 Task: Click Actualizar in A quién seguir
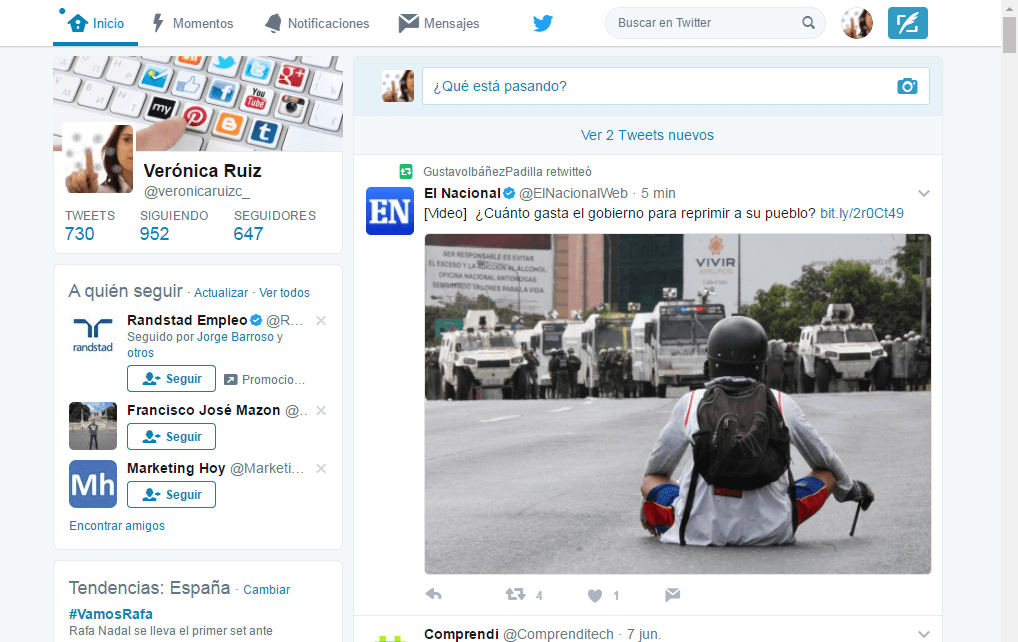221,293
